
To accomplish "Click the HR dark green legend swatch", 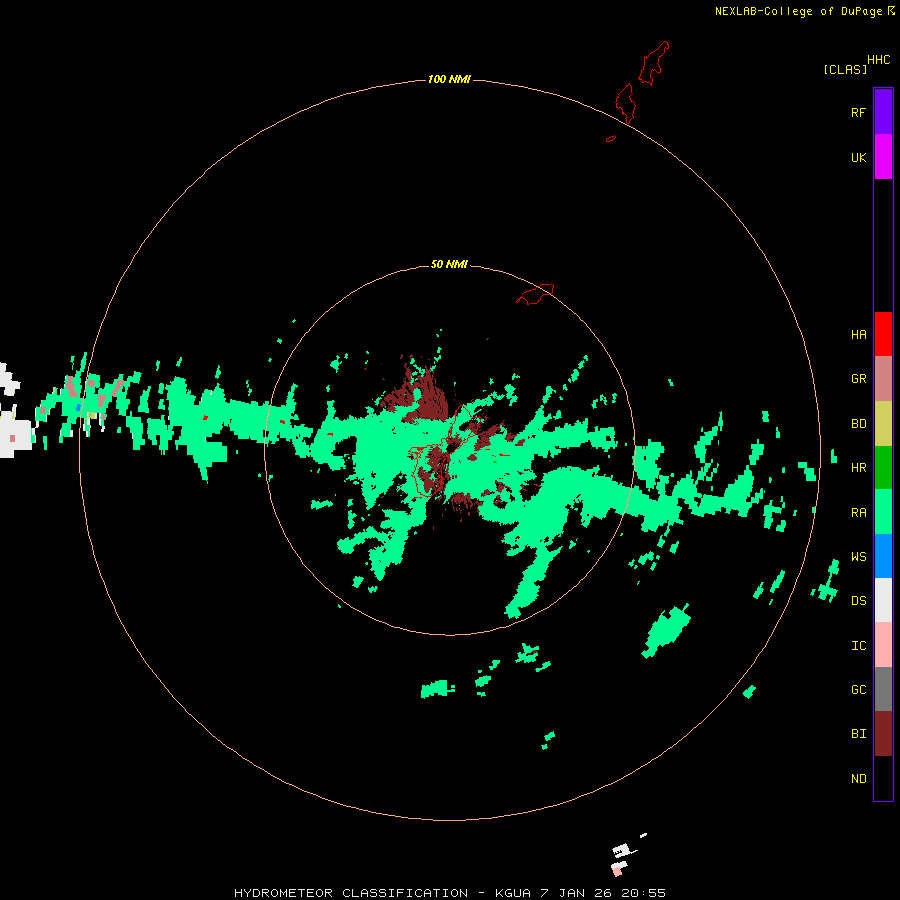I will pyautogui.click(x=883, y=468).
